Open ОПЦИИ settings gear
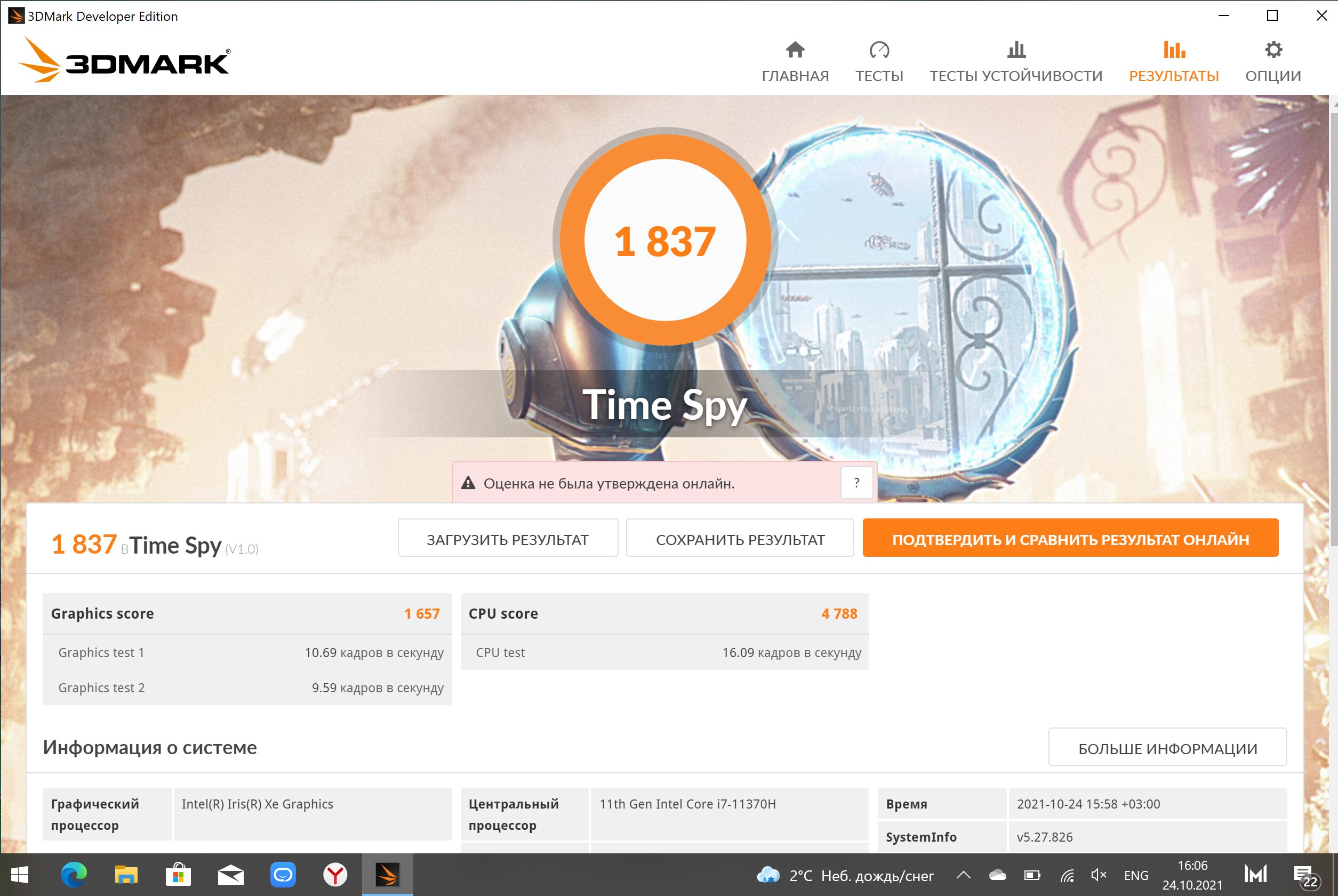1338x896 pixels. coord(1273,62)
